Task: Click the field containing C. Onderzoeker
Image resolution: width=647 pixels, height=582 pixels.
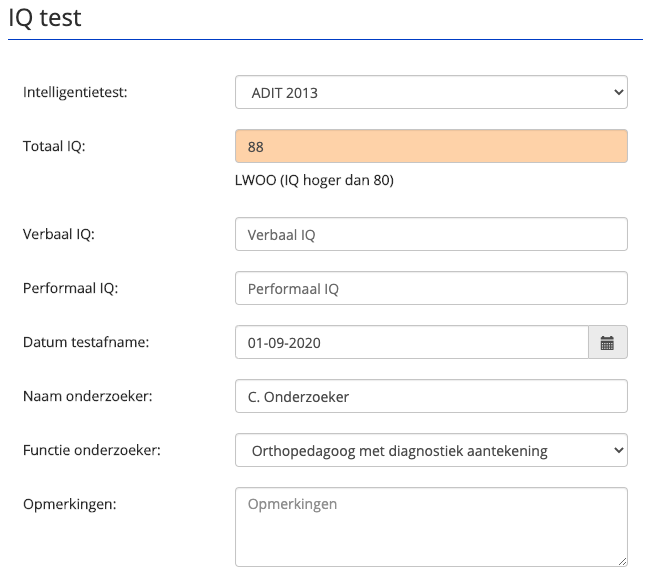Action: click(x=431, y=396)
